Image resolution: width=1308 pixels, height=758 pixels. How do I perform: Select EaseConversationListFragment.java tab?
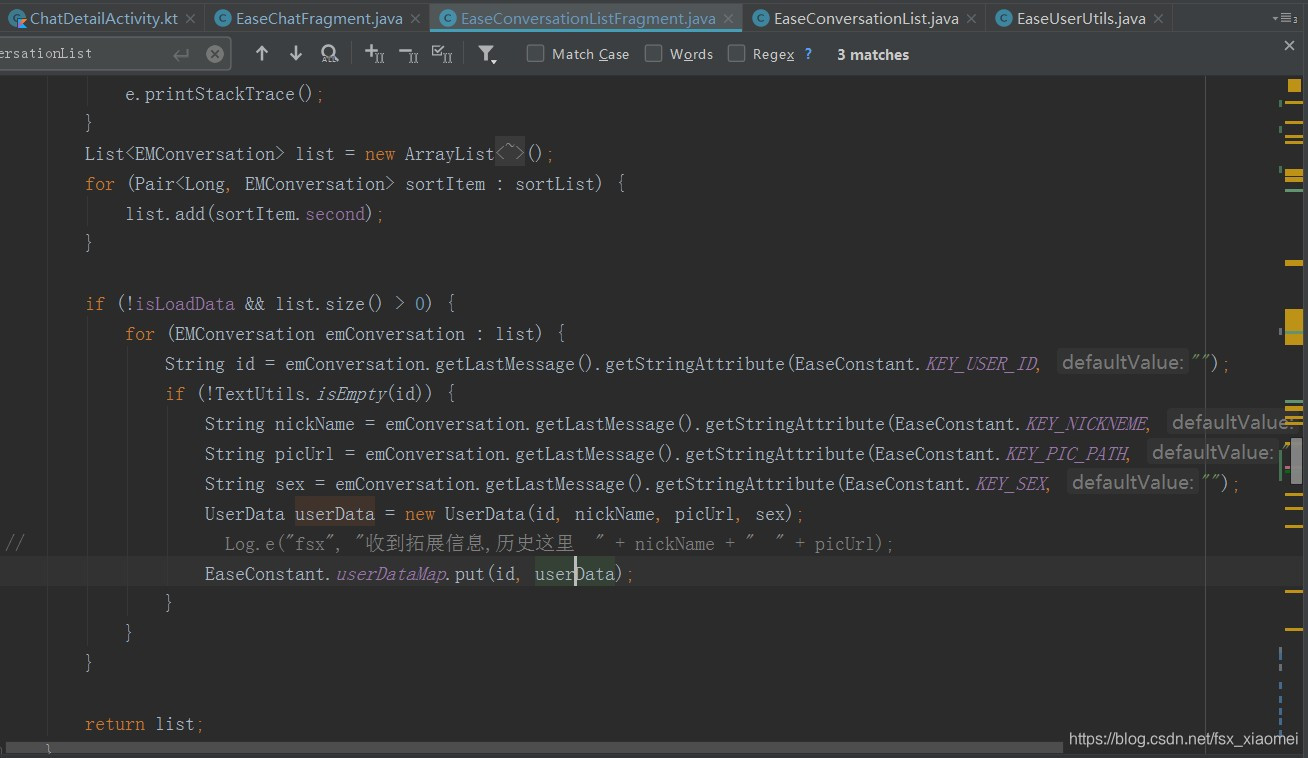(x=588, y=18)
